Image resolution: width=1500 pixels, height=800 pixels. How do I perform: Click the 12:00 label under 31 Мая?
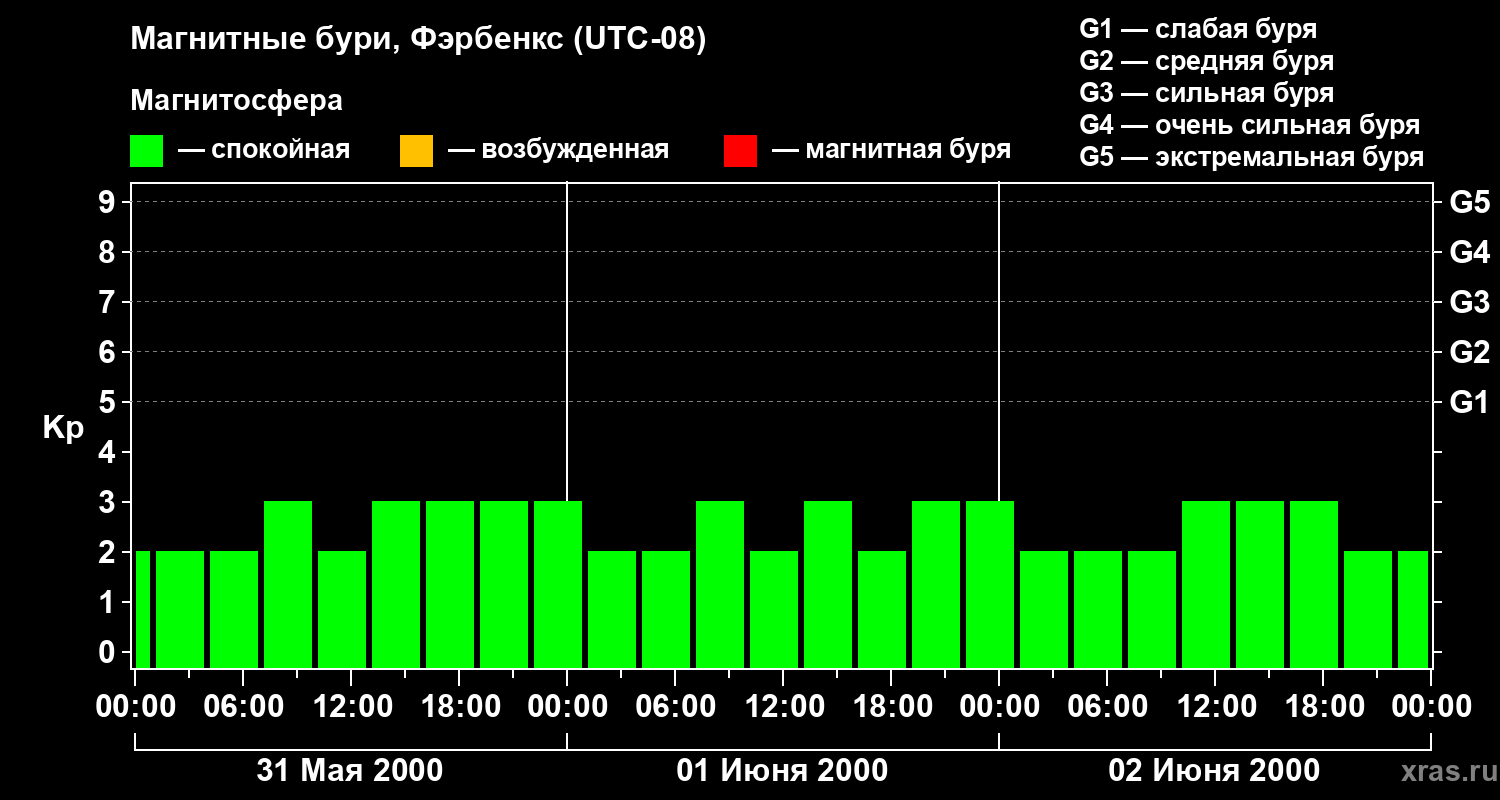(x=351, y=707)
